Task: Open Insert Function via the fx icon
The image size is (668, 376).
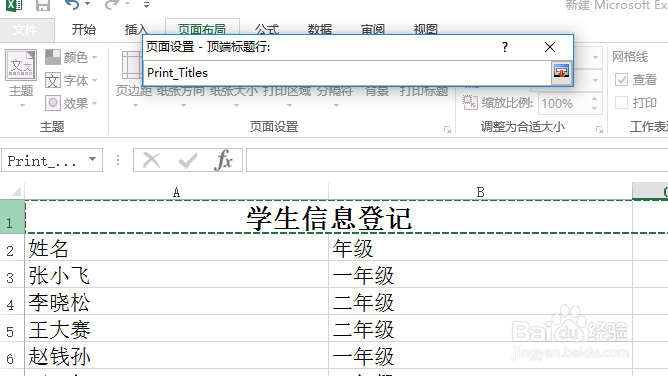Action: click(x=224, y=161)
